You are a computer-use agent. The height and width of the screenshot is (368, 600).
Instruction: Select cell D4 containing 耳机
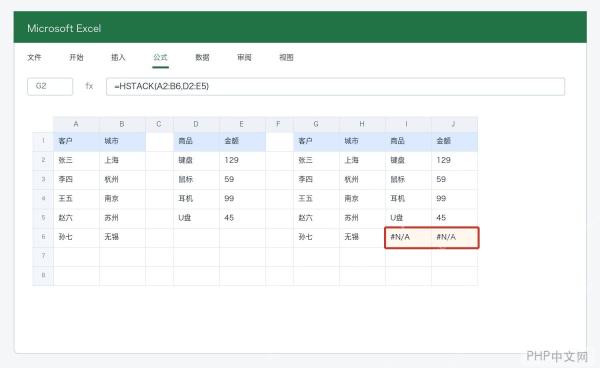196,199
